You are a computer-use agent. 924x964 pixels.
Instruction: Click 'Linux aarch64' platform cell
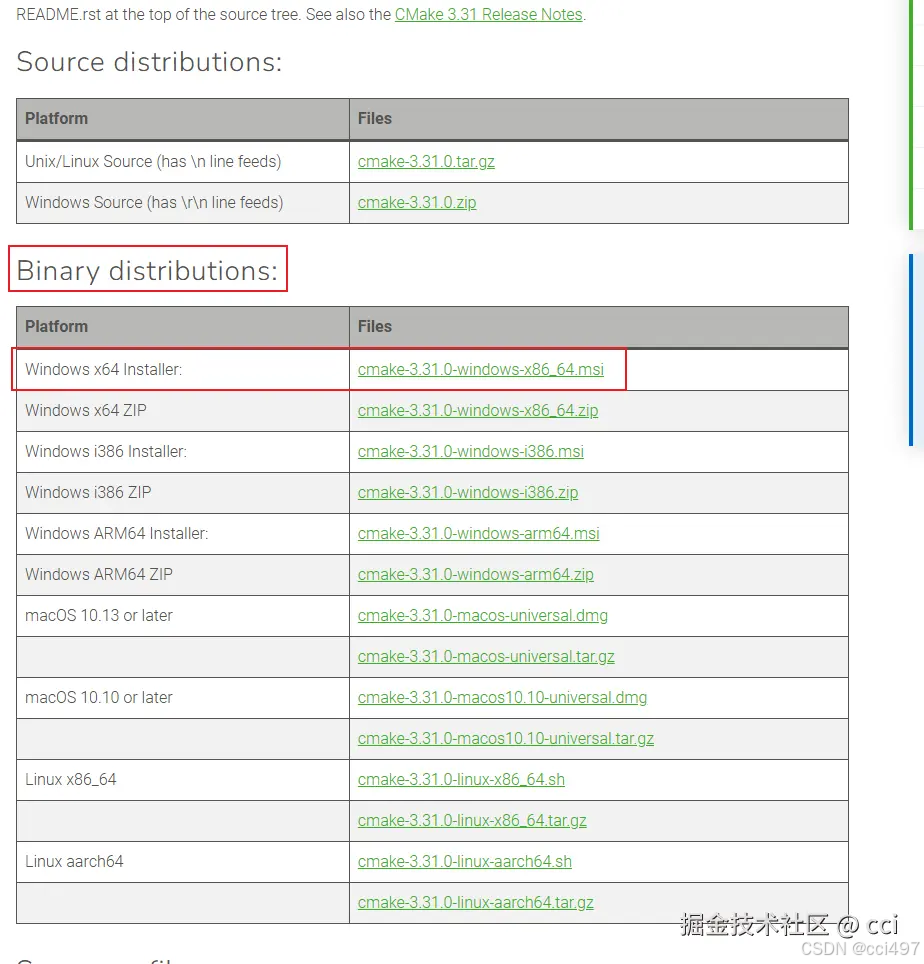click(183, 862)
